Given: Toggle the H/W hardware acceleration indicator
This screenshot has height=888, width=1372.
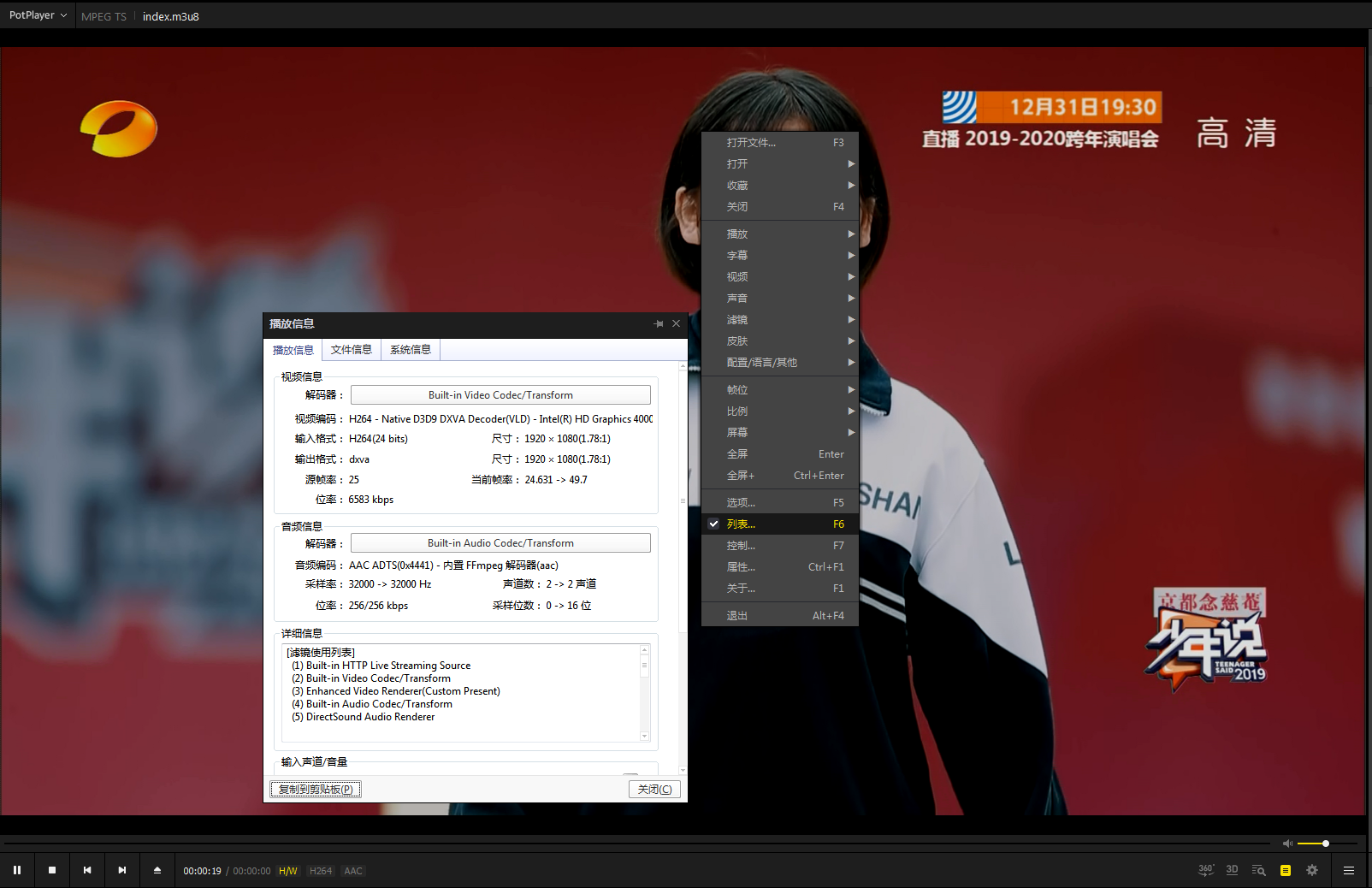Looking at the screenshot, I should pyautogui.click(x=288, y=871).
